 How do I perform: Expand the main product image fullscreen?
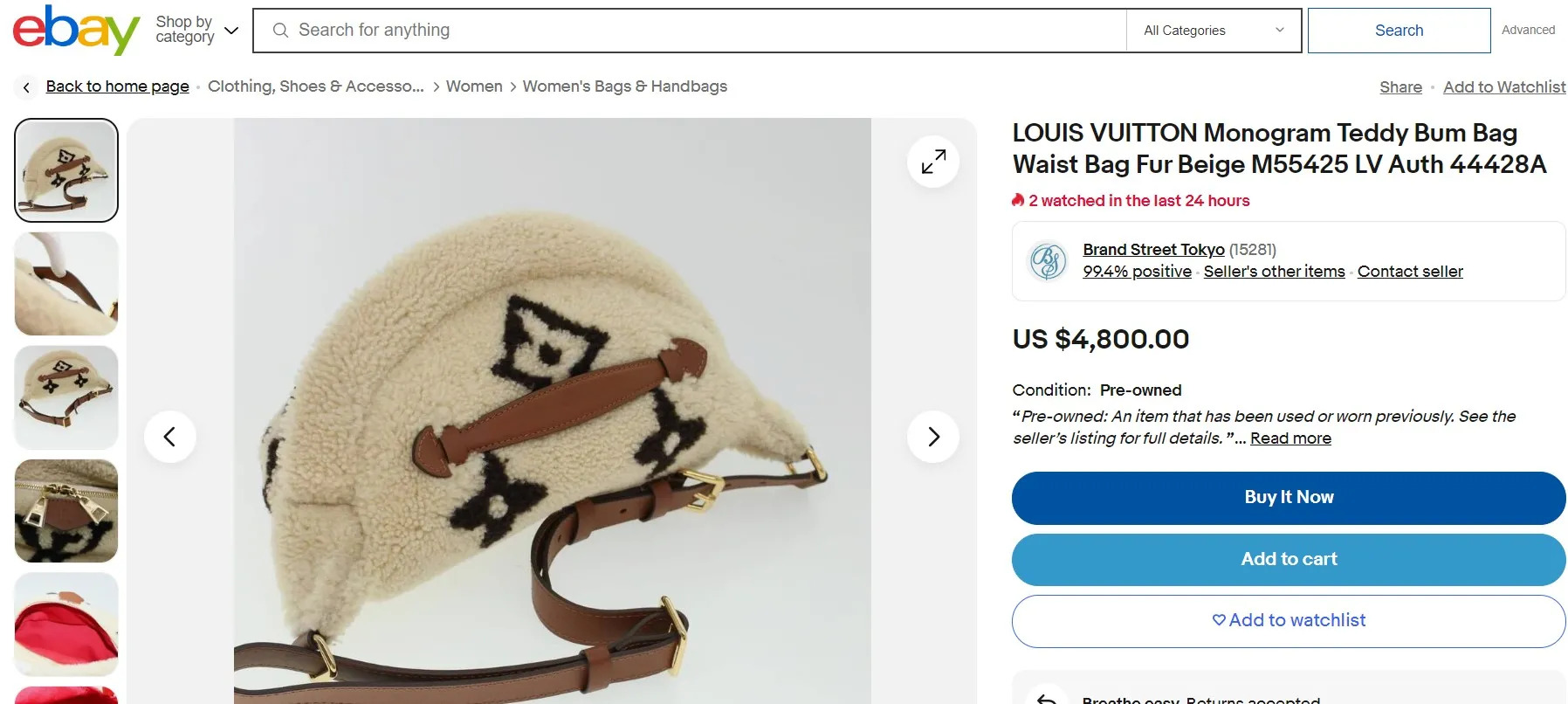tap(932, 162)
